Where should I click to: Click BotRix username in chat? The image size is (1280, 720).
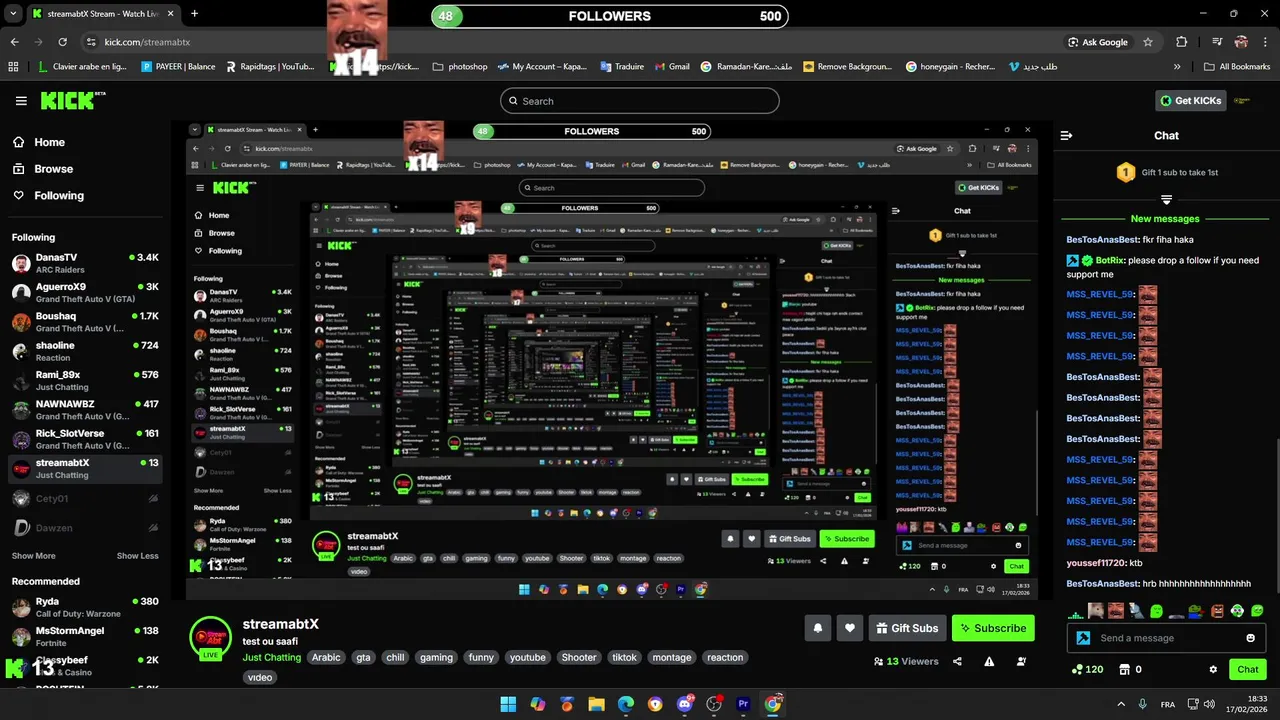click(1112, 260)
